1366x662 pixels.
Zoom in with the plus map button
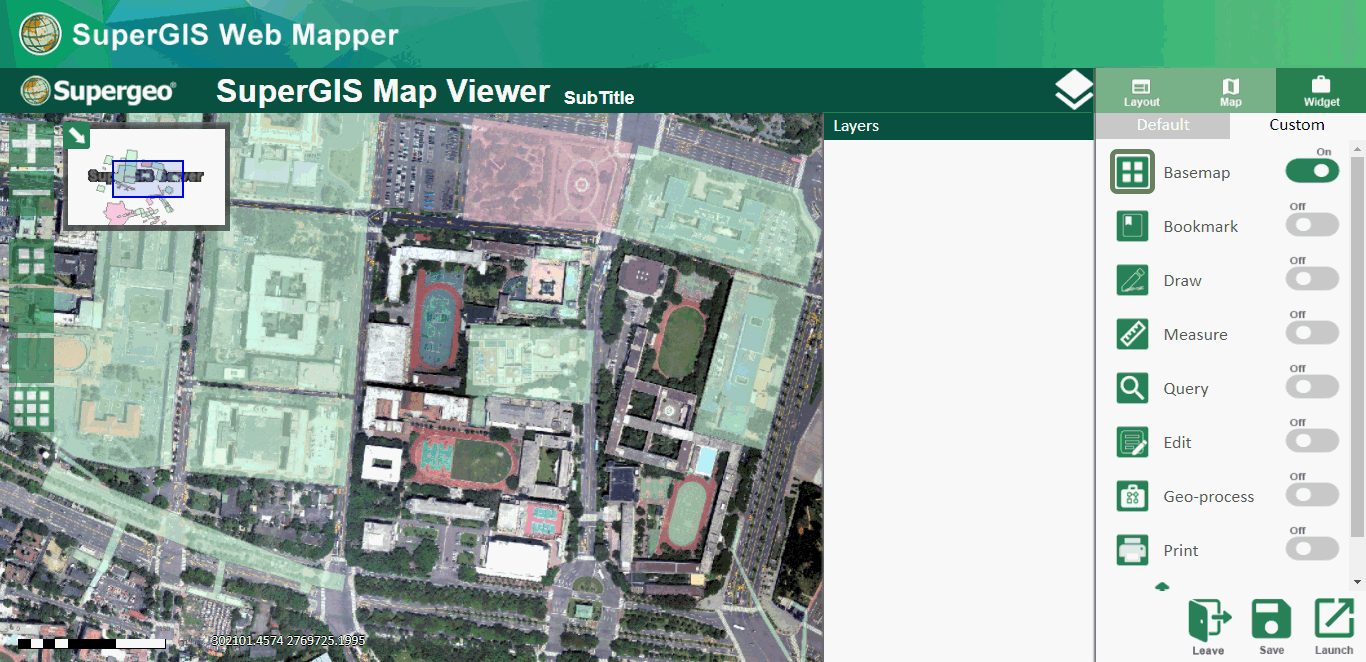pyautogui.click(x=32, y=144)
